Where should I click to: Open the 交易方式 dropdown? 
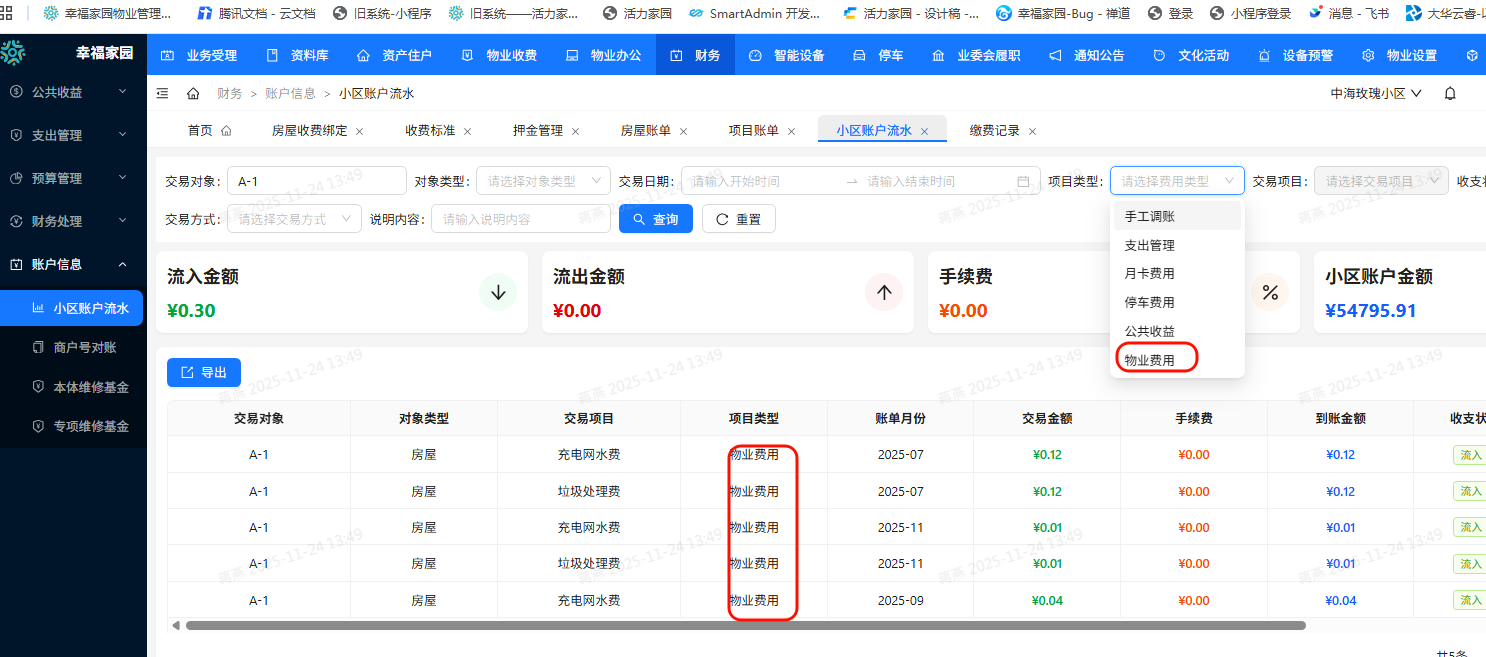(x=294, y=219)
